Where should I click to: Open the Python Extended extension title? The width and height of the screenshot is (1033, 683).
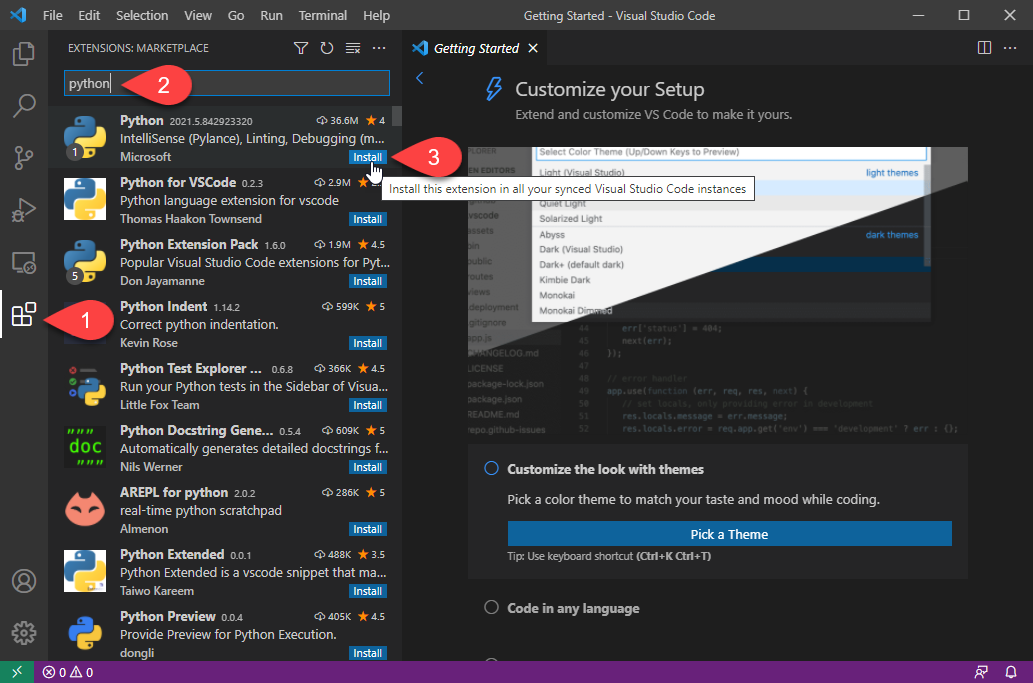point(172,555)
